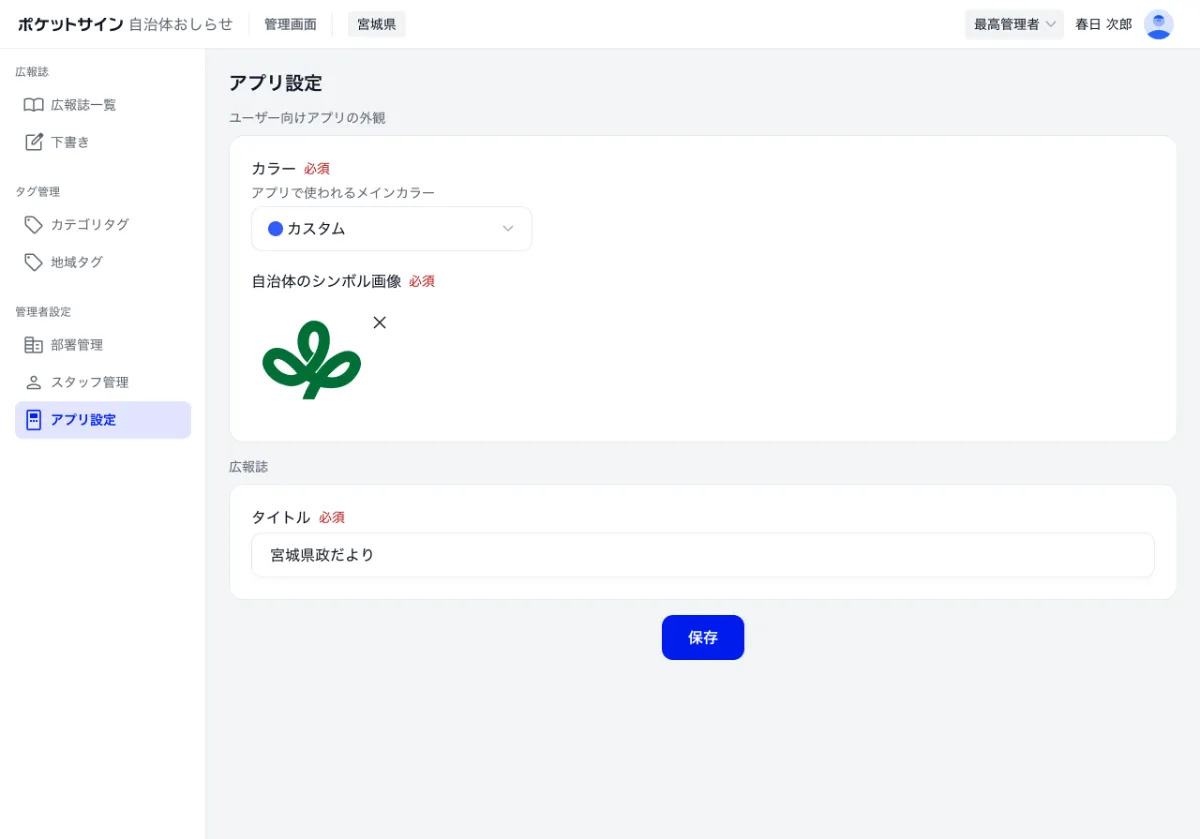Image resolution: width=1200 pixels, height=839 pixels.
Task: Click the 宮城県政だより title input field
Action: [x=703, y=554]
